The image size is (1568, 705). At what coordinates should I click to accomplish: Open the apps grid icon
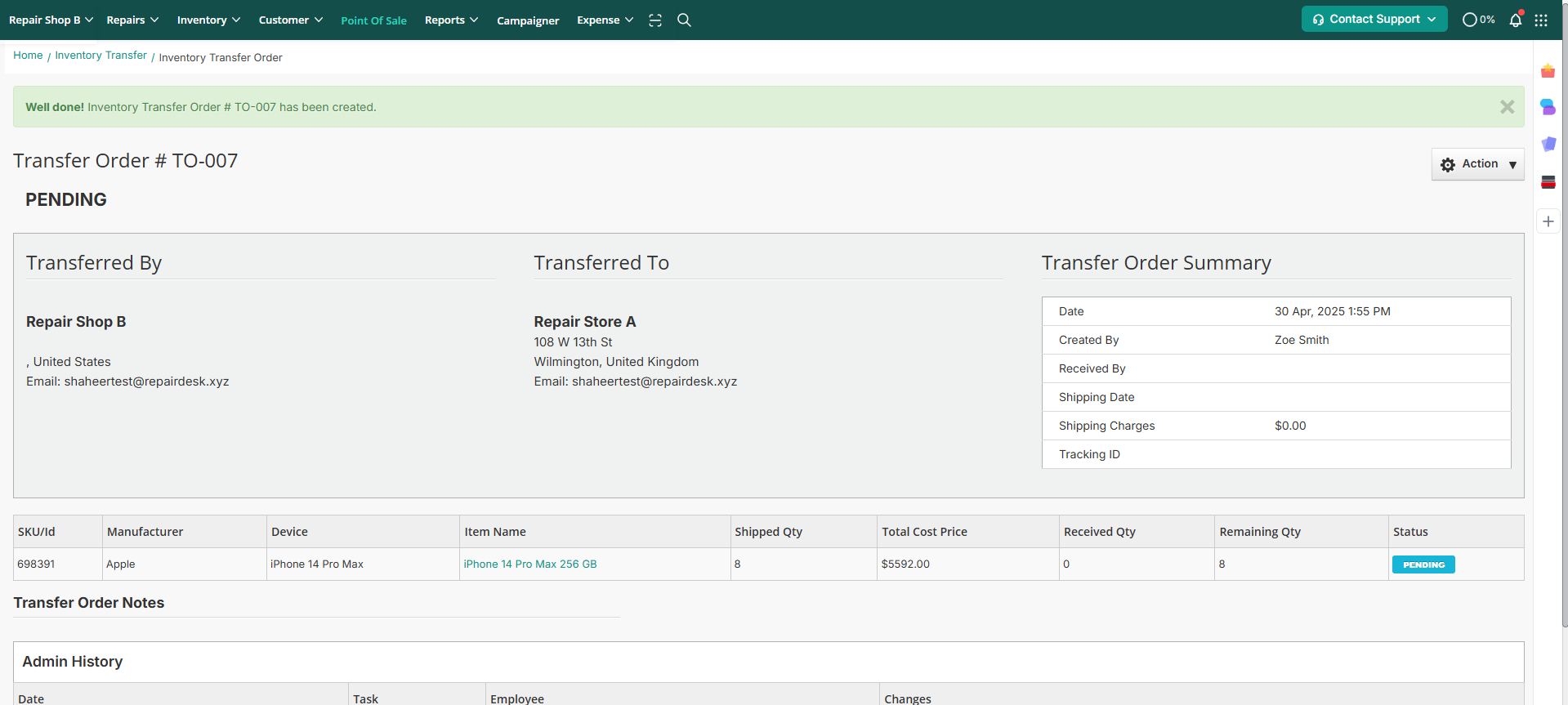1541,20
